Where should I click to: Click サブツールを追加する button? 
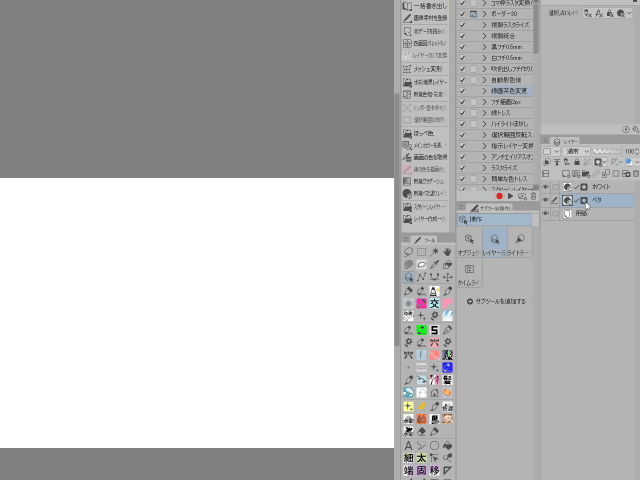coord(496,302)
